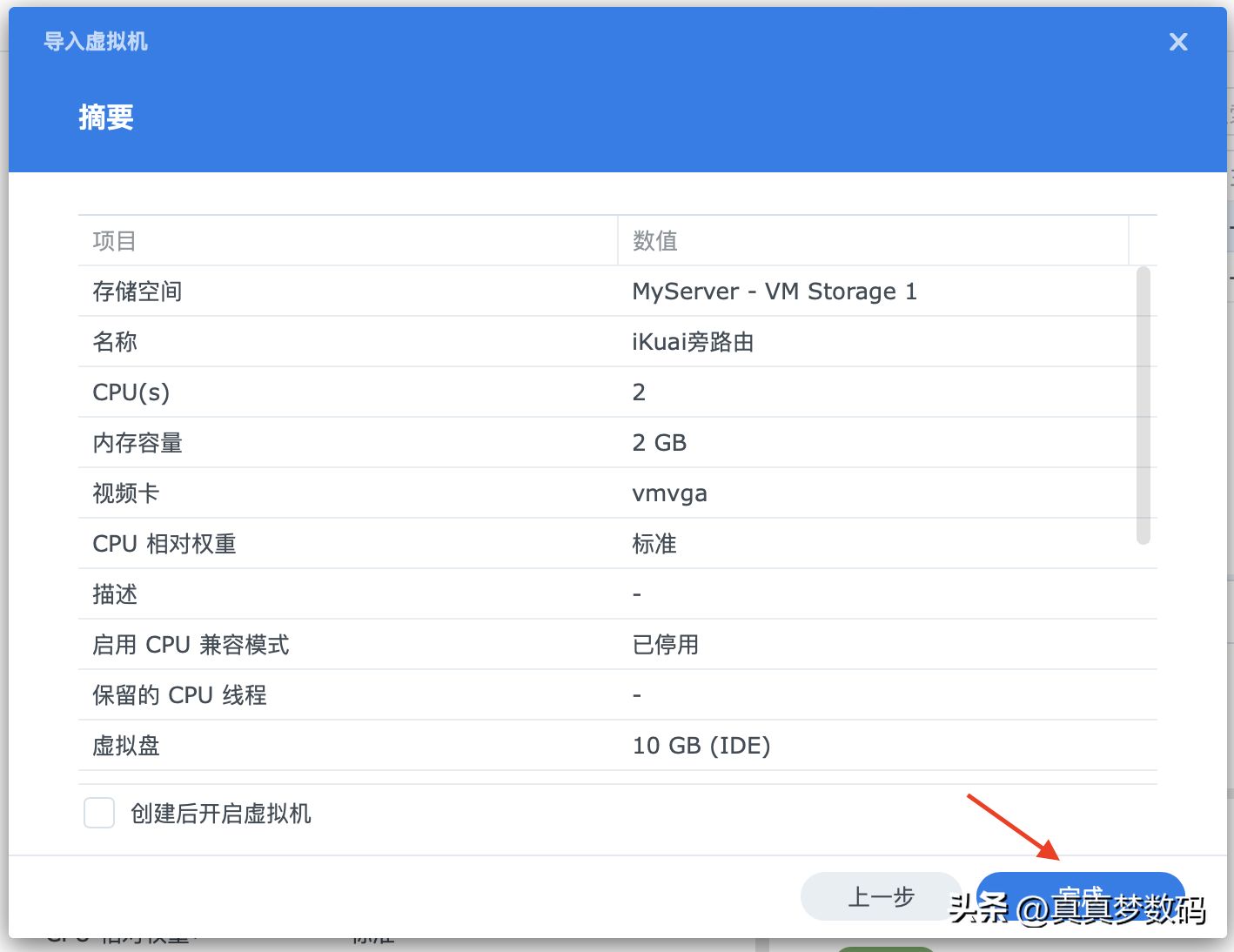The height and width of the screenshot is (952, 1234).
Task: Click the 摘要 heading
Action: [x=106, y=117]
